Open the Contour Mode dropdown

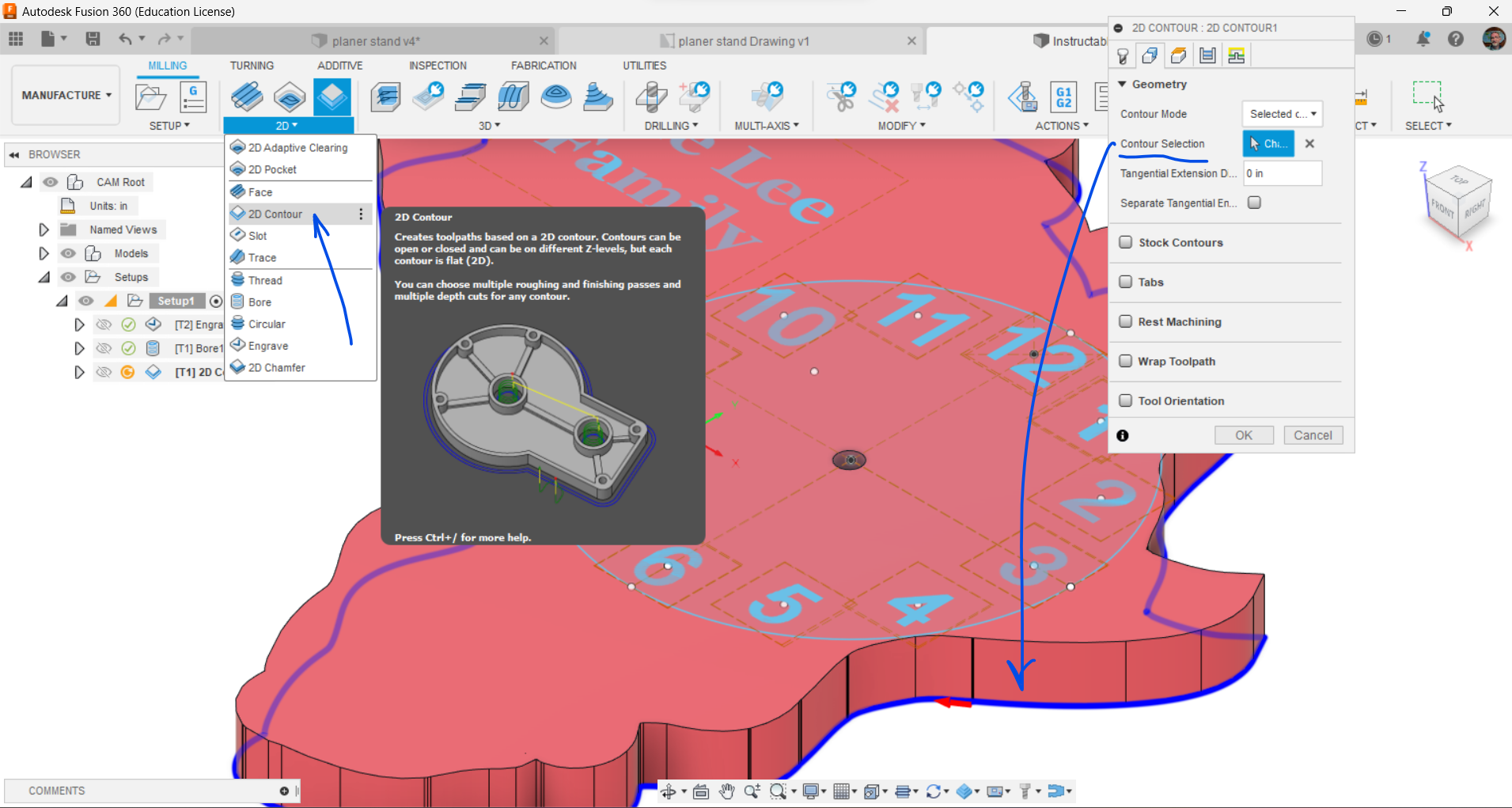[x=1283, y=114]
